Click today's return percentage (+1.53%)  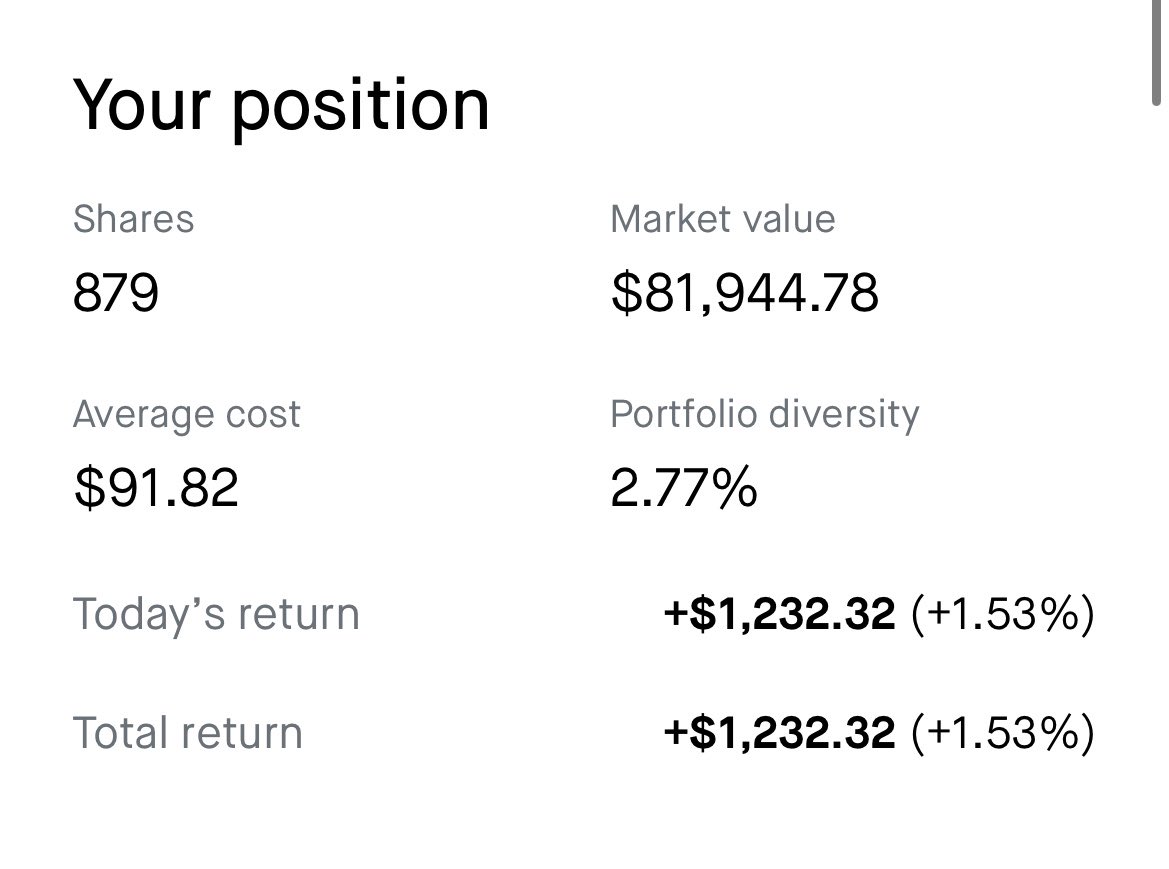(1003, 614)
